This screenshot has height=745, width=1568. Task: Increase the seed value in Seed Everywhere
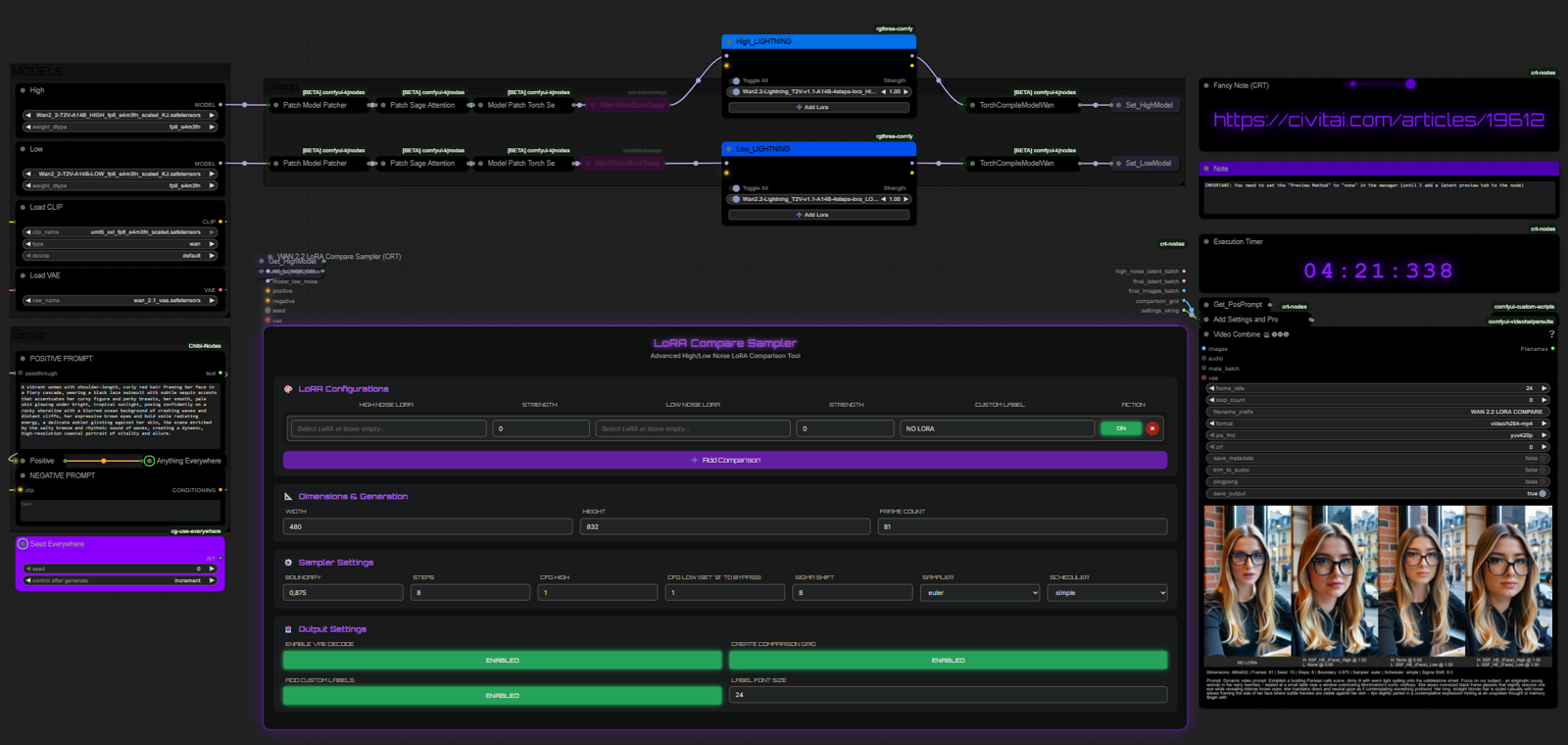click(x=212, y=569)
